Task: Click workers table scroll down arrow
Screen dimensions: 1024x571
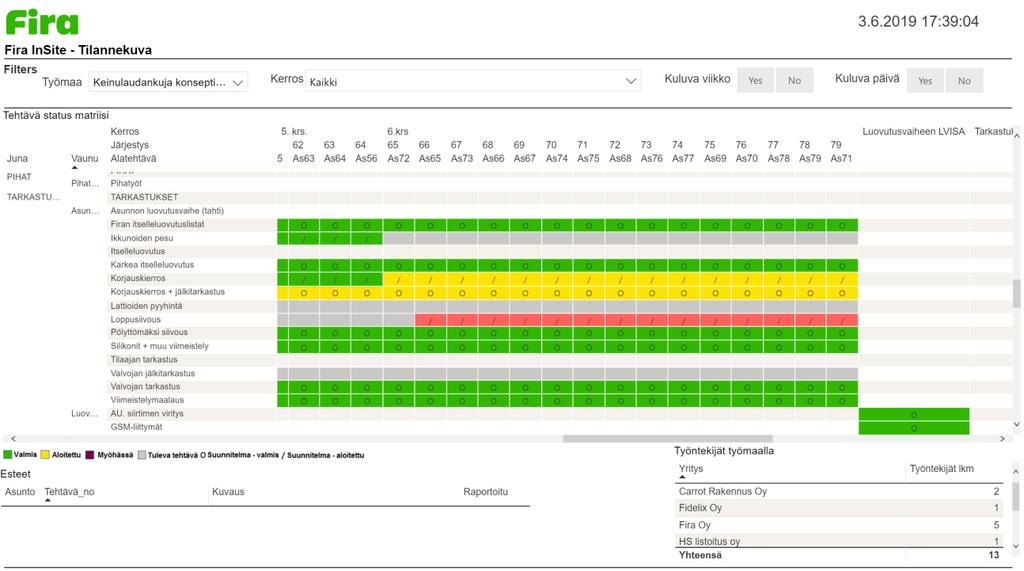Action: 1016,546
